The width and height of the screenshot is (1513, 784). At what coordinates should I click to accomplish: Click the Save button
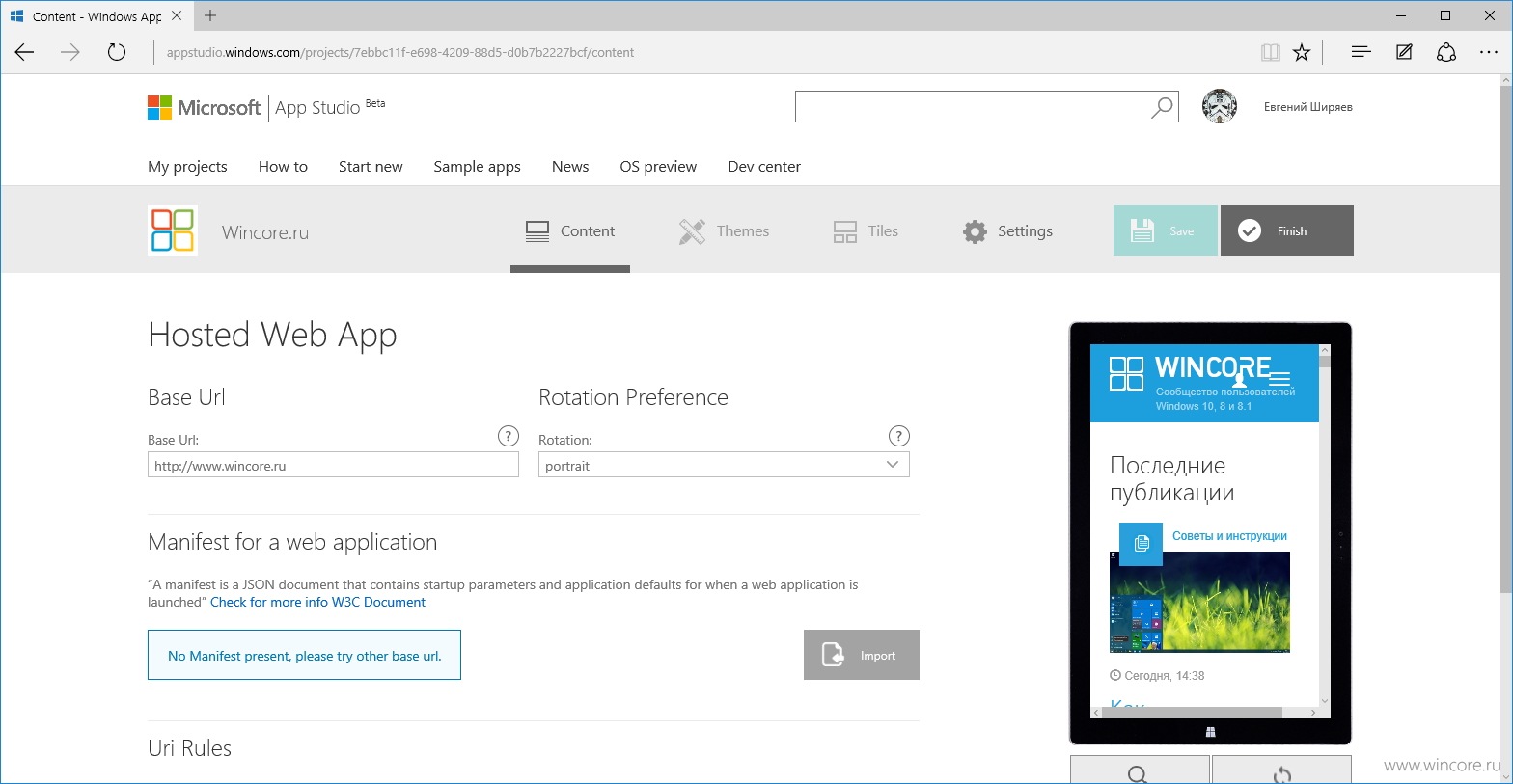point(1165,230)
